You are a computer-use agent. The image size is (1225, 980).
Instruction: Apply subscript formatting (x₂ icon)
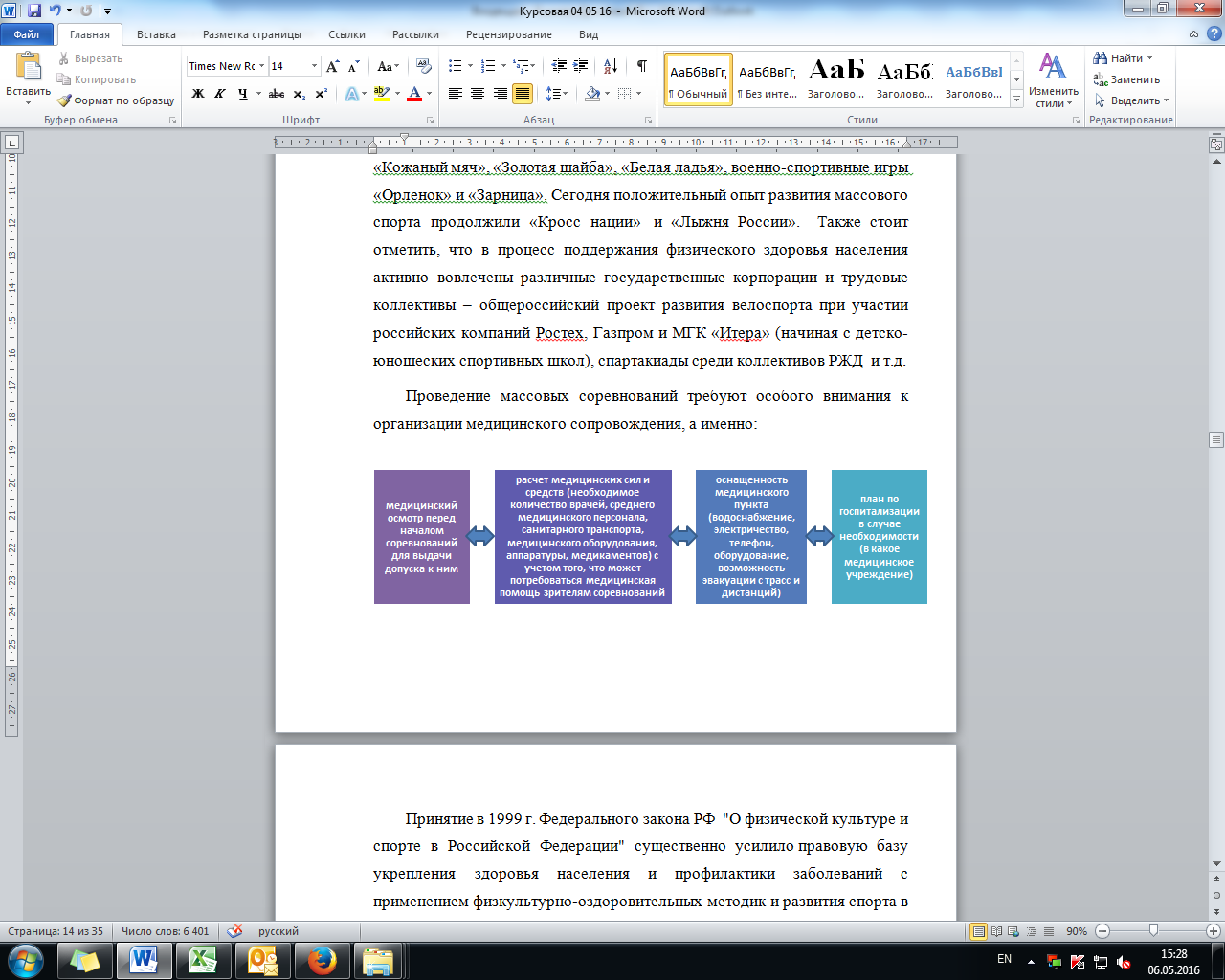pos(300,94)
